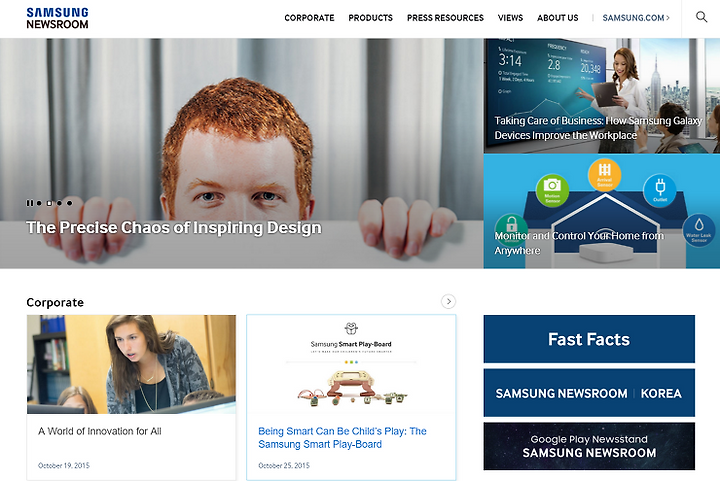The height and width of the screenshot is (481, 720).
Task: Open the search magnifier icon
Action: tap(701, 17)
